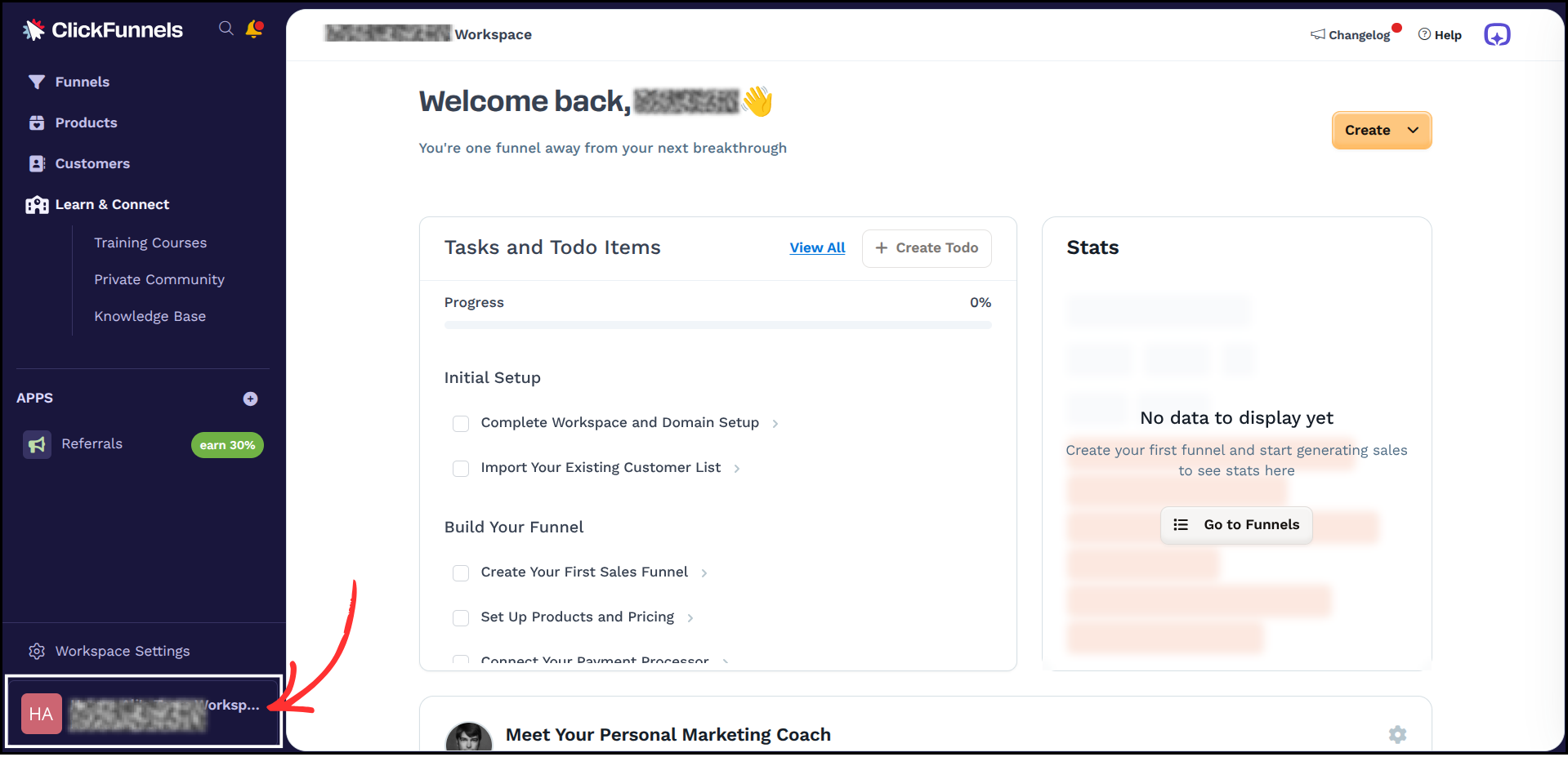1568x757 pixels.
Task: Check Create Your First Sales Funnel
Action: click(x=461, y=572)
